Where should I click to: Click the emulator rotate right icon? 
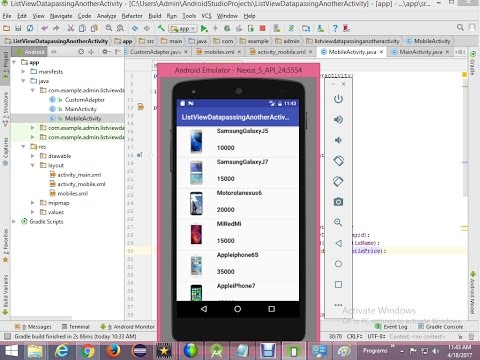(x=338, y=181)
